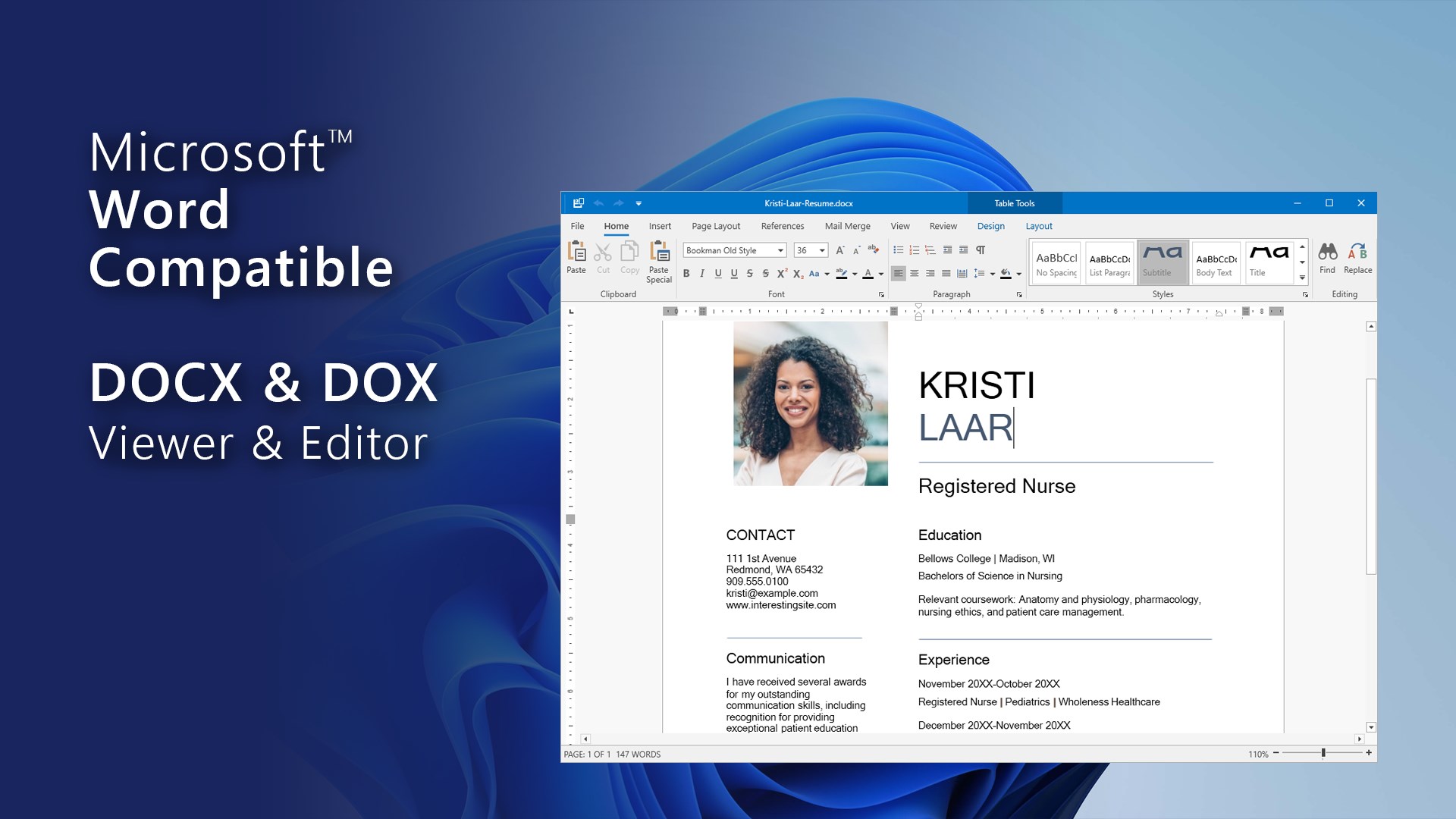
Task: Apply the Title style
Action: tap(1269, 262)
